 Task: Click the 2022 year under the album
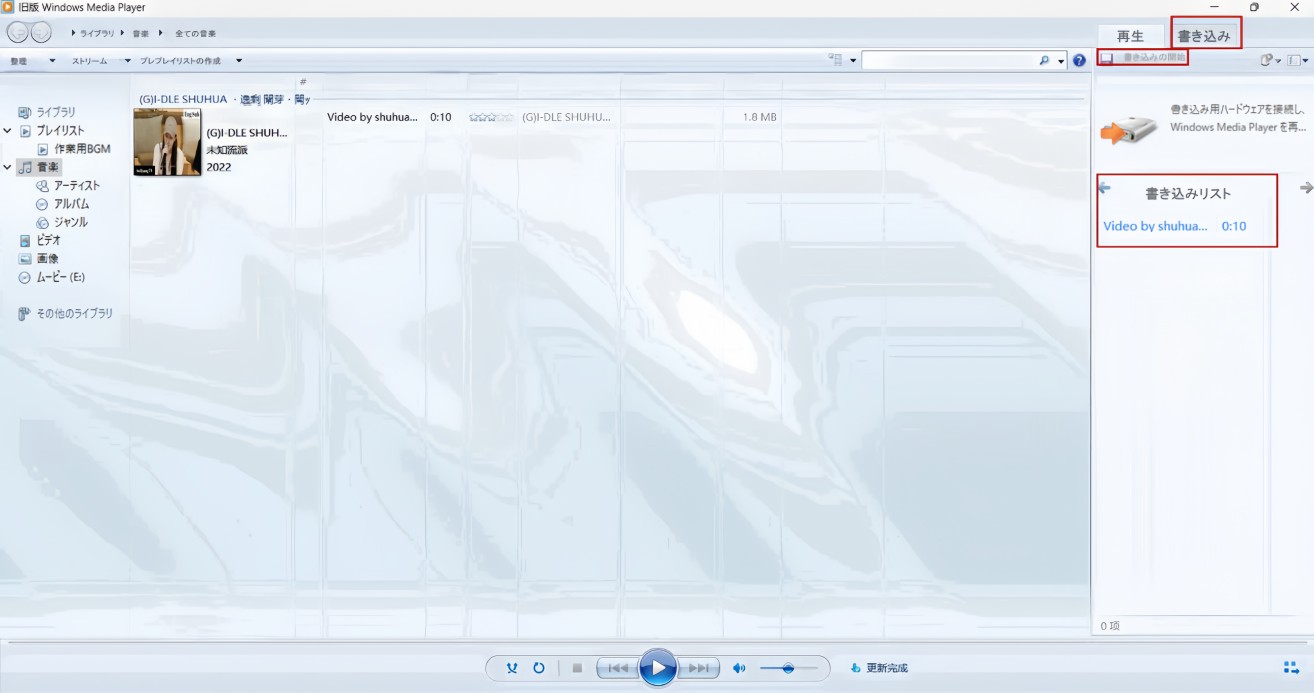(219, 167)
